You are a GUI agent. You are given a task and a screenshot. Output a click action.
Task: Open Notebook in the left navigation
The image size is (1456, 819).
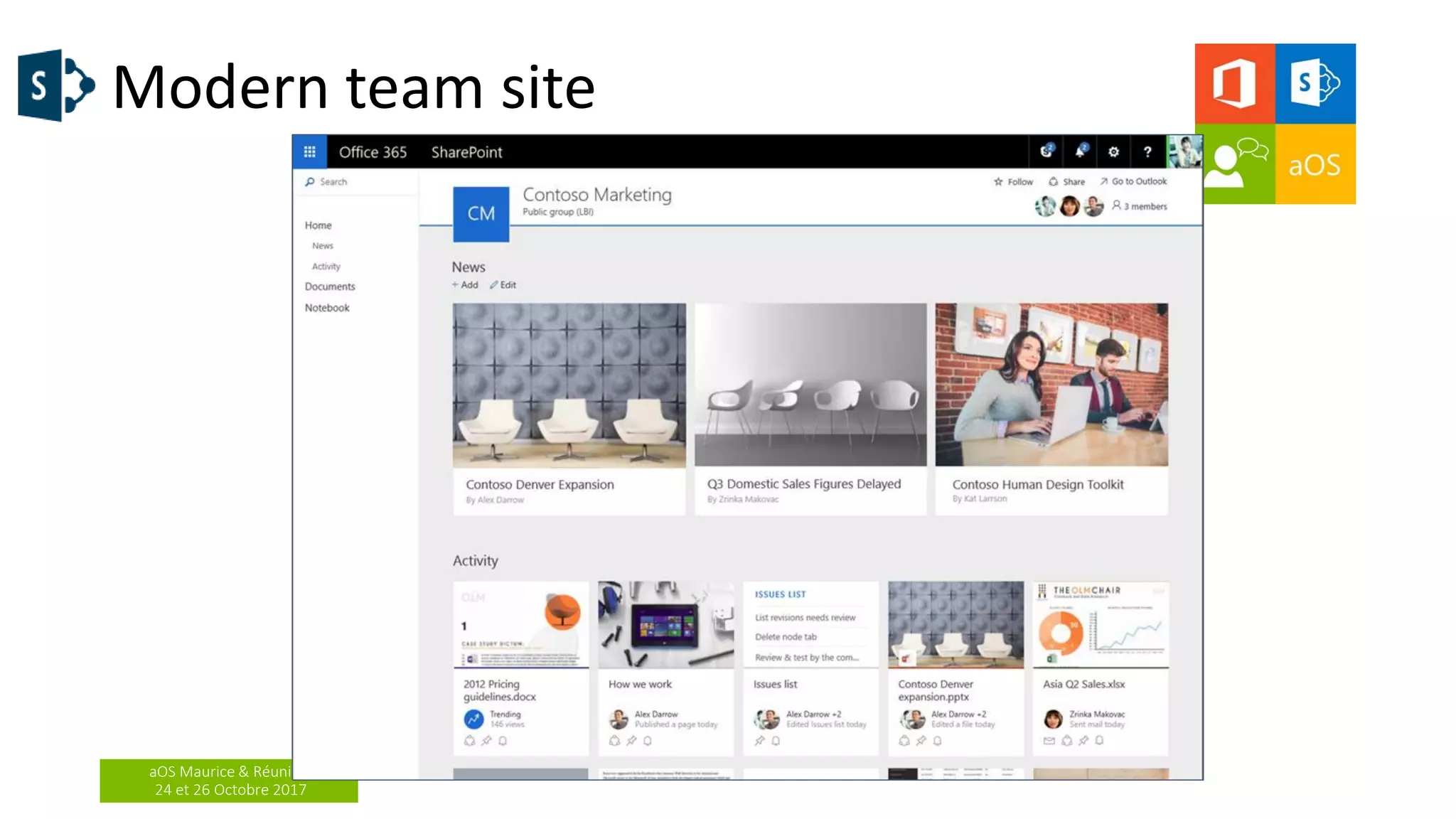[327, 308]
